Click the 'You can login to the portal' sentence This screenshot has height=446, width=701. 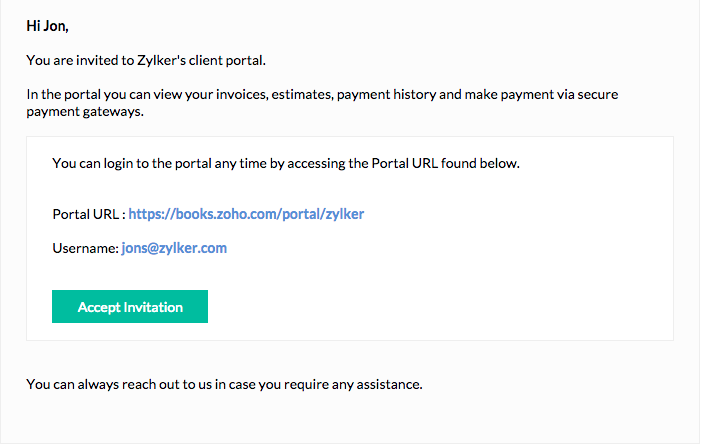pos(150,162)
